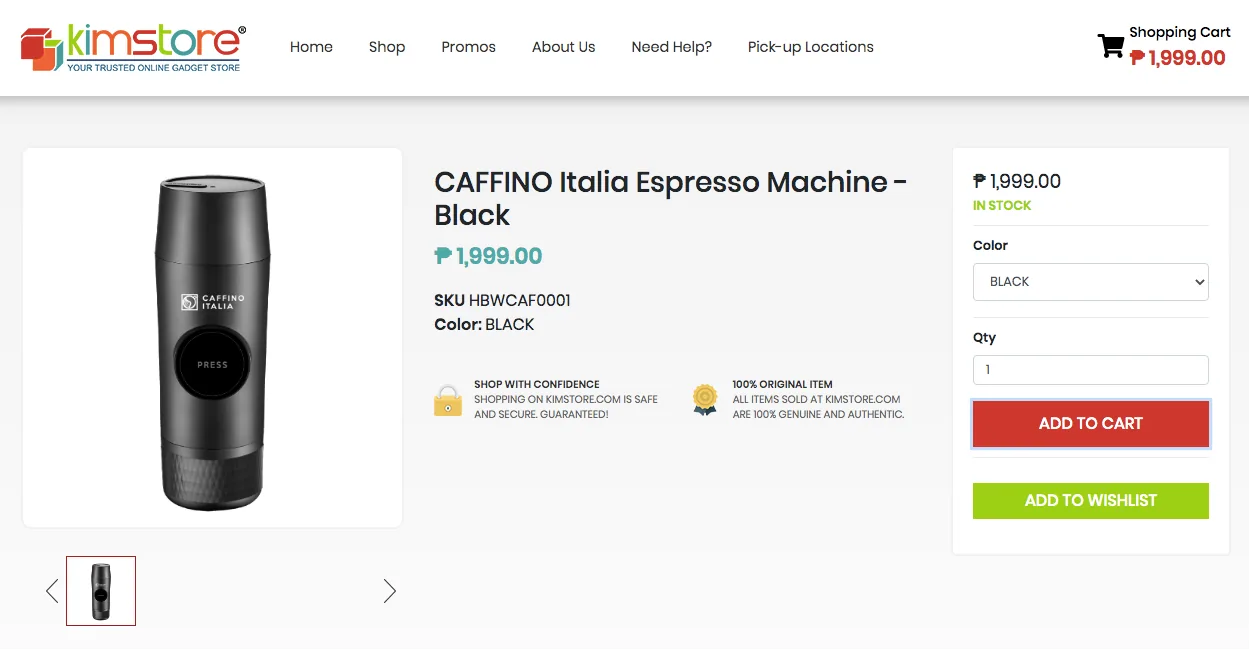Select the espresso machine thumbnail
Viewport: 1249px width, 649px height.
(x=101, y=591)
